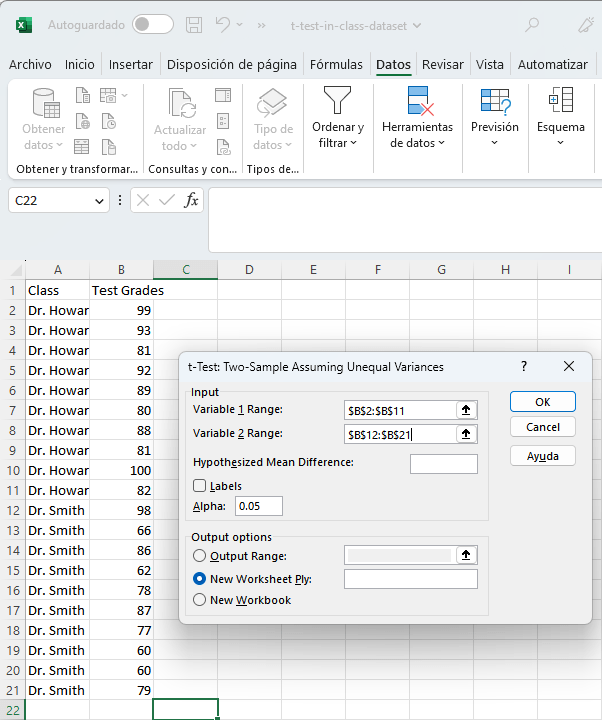Toggle the Autoguardado switch
The height and width of the screenshot is (720, 602).
pyautogui.click(x=152, y=24)
